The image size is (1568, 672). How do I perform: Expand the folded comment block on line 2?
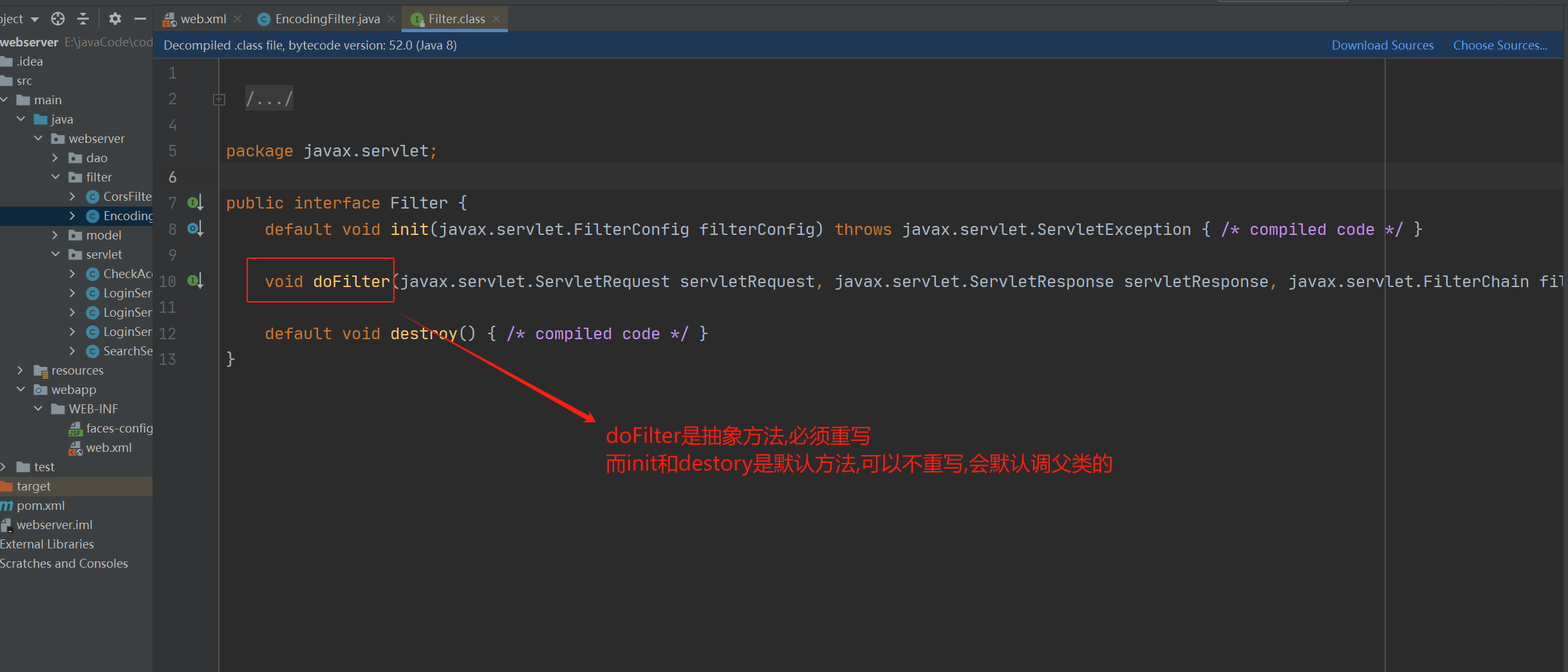(x=219, y=99)
